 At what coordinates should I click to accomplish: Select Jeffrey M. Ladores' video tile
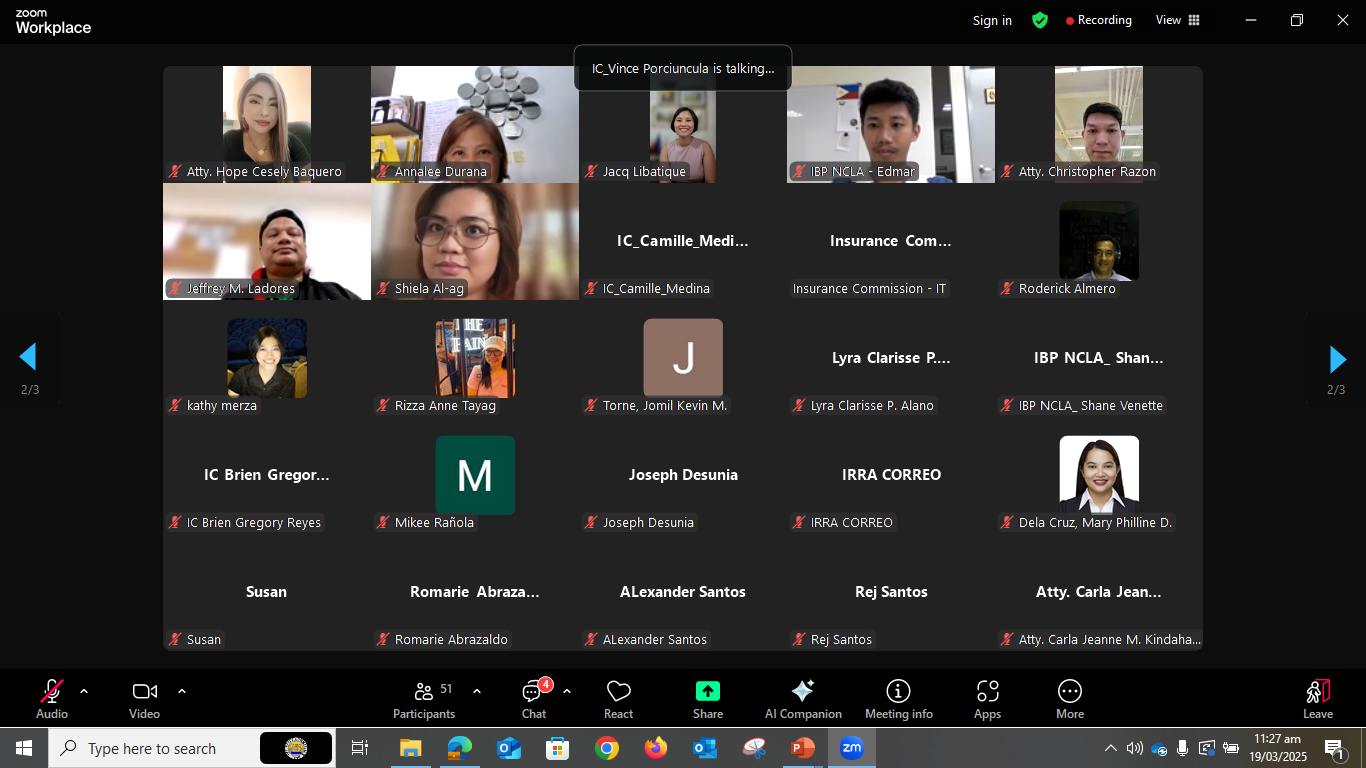click(267, 241)
